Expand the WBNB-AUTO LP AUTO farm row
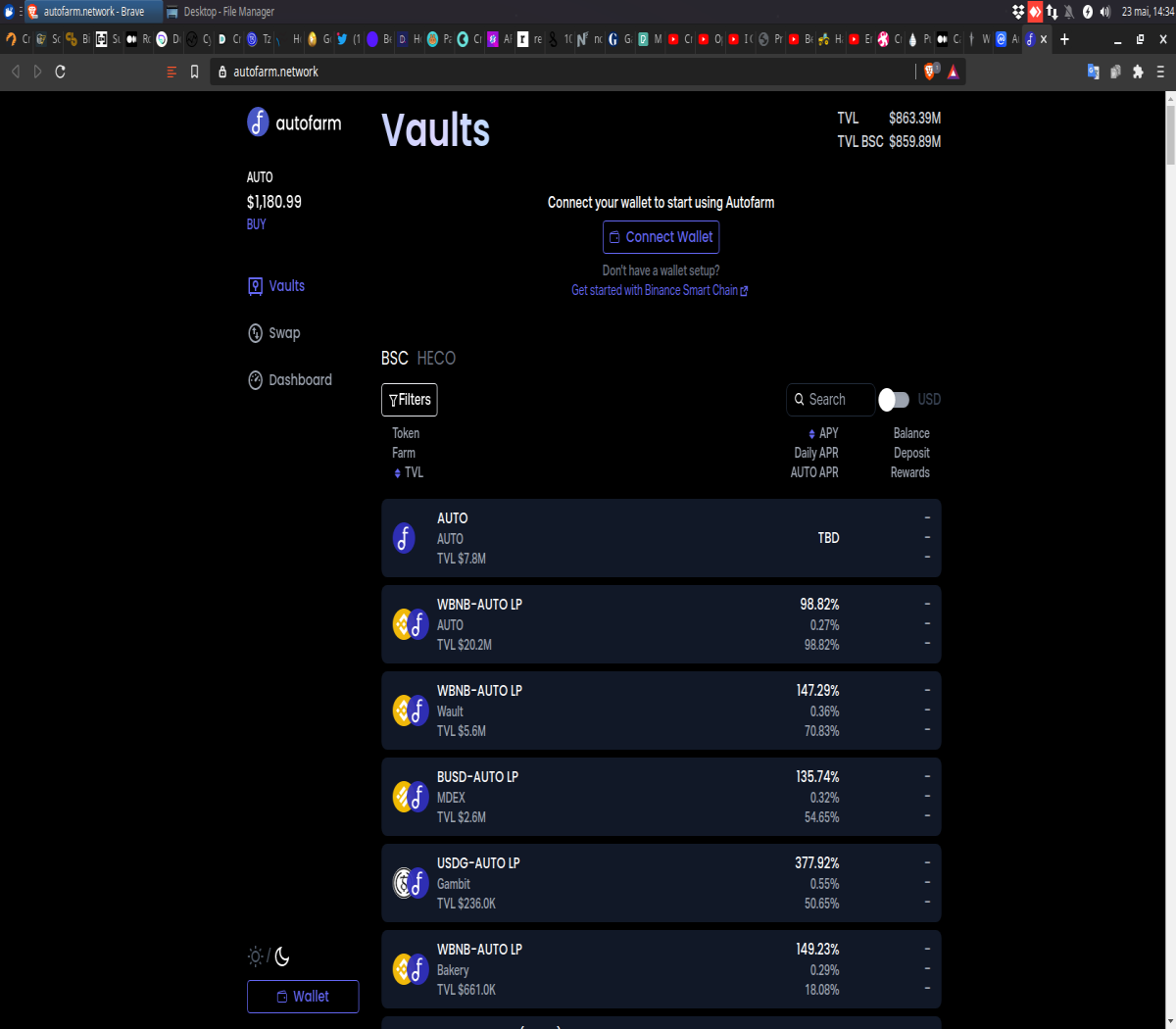Image resolution: width=1176 pixels, height=1029 pixels. [x=661, y=624]
